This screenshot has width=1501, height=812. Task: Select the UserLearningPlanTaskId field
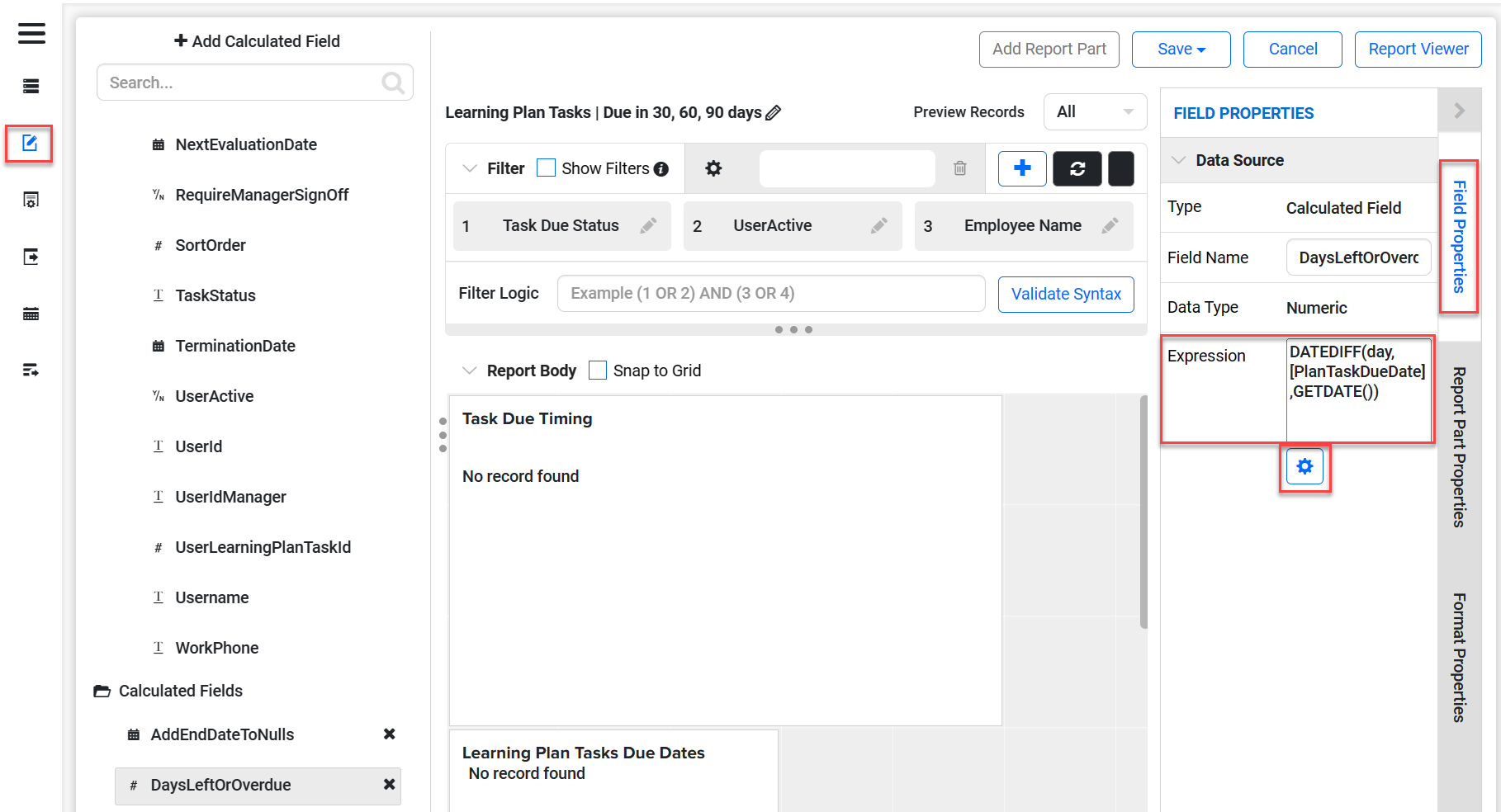[x=251, y=547]
